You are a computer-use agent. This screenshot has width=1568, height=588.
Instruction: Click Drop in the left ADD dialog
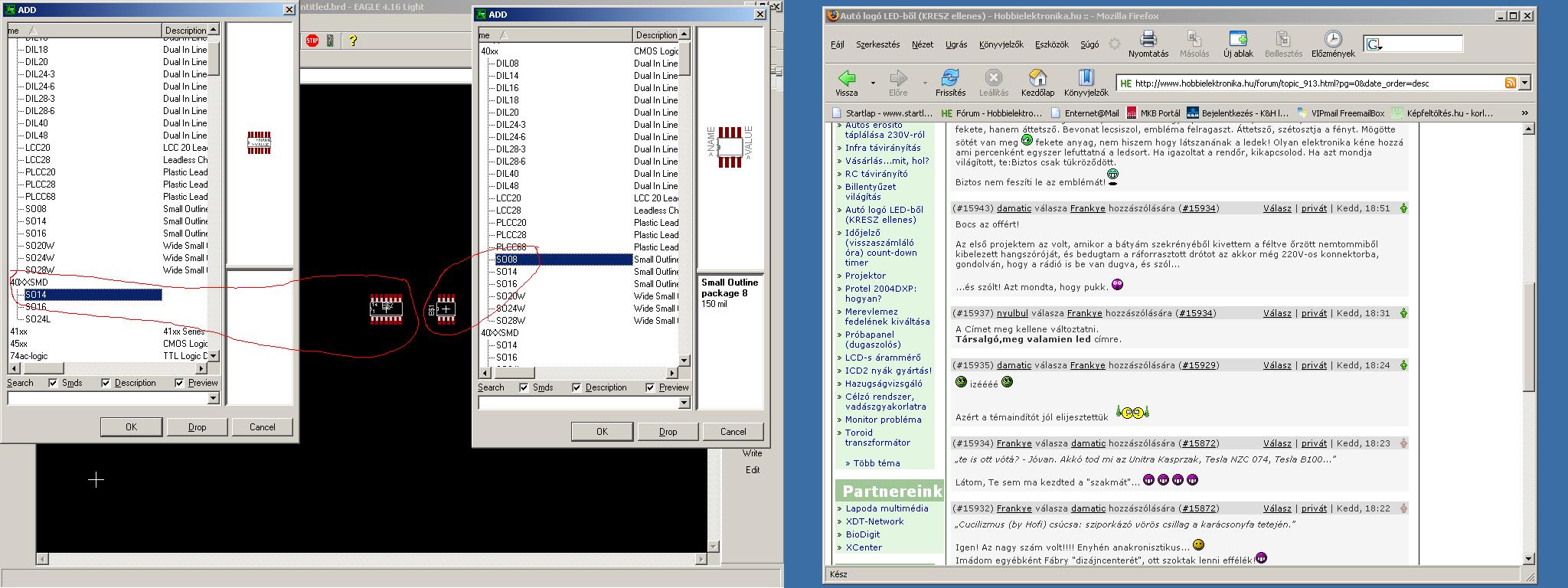click(197, 426)
